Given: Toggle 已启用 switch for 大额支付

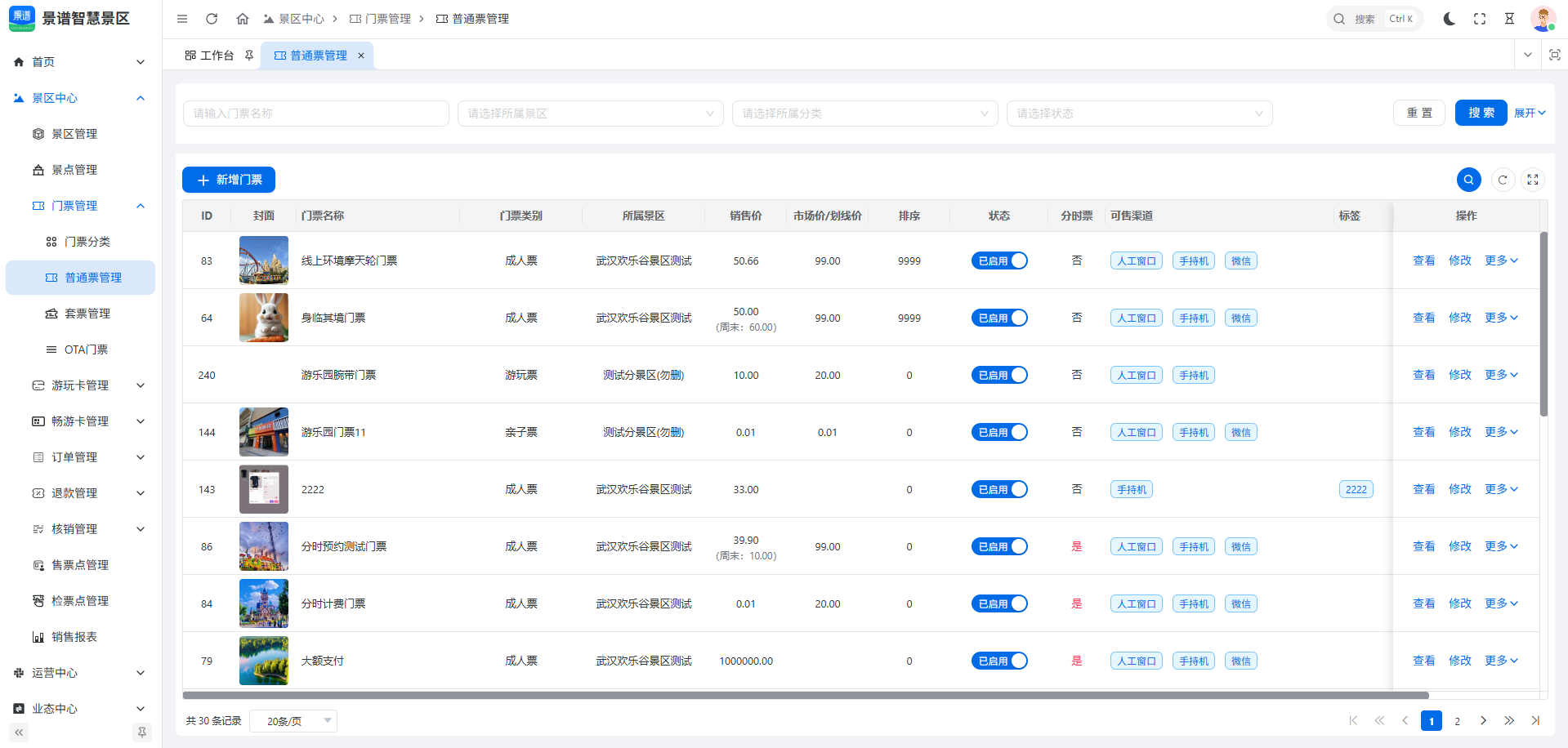Looking at the screenshot, I should pyautogui.click(x=998, y=661).
